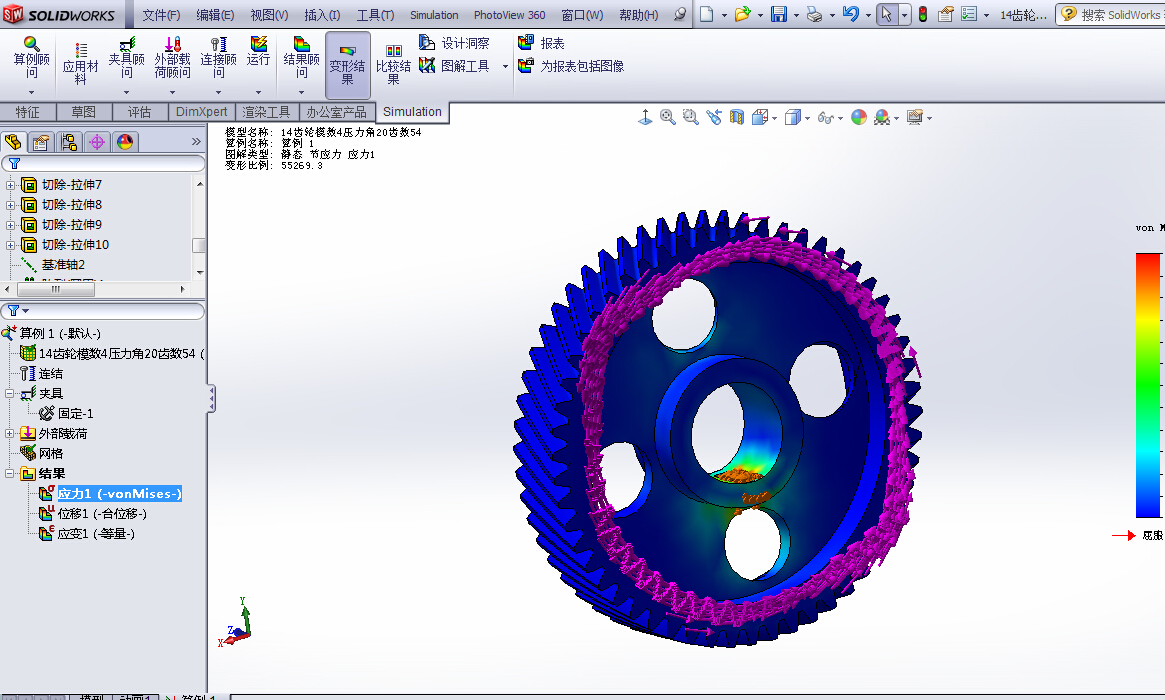Click the Save icon
Screen dimensions: 1165x700
(x=779, y=14)
